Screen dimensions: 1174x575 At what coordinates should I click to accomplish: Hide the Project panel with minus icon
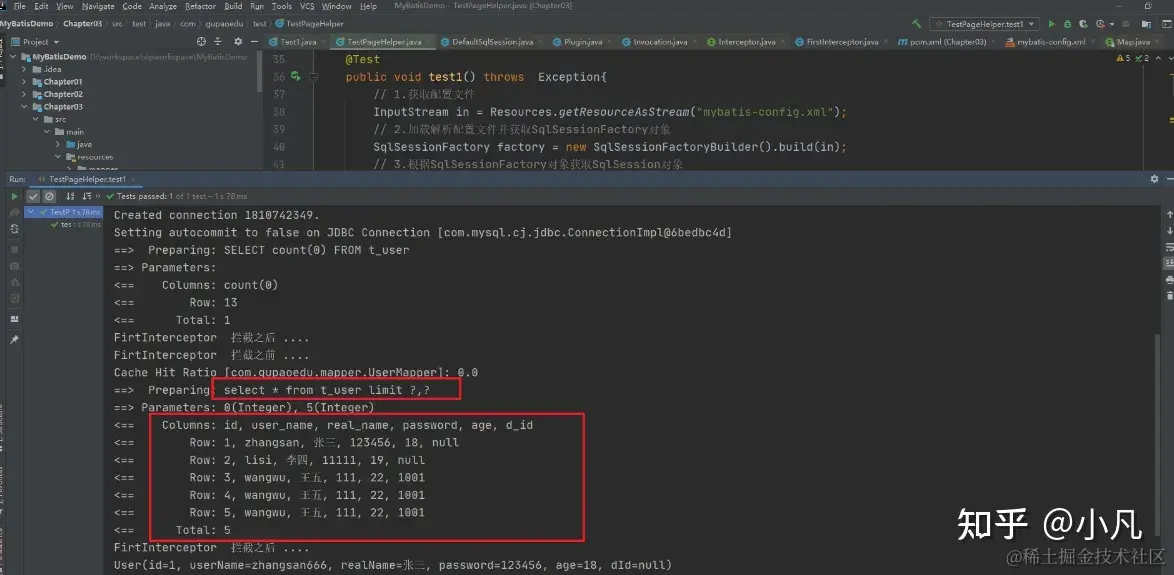(255, 42)
